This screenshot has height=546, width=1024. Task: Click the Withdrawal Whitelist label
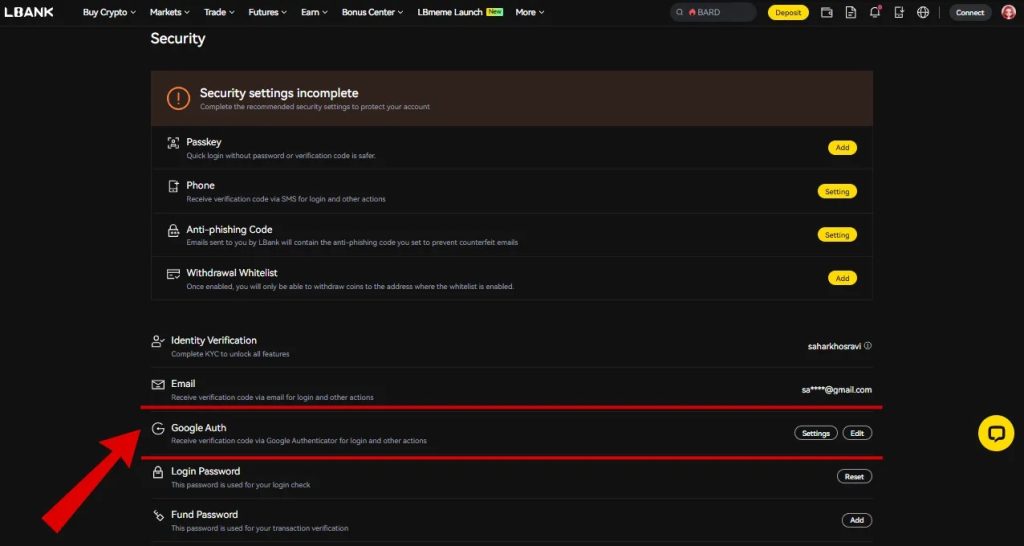[x=232, y=273]
